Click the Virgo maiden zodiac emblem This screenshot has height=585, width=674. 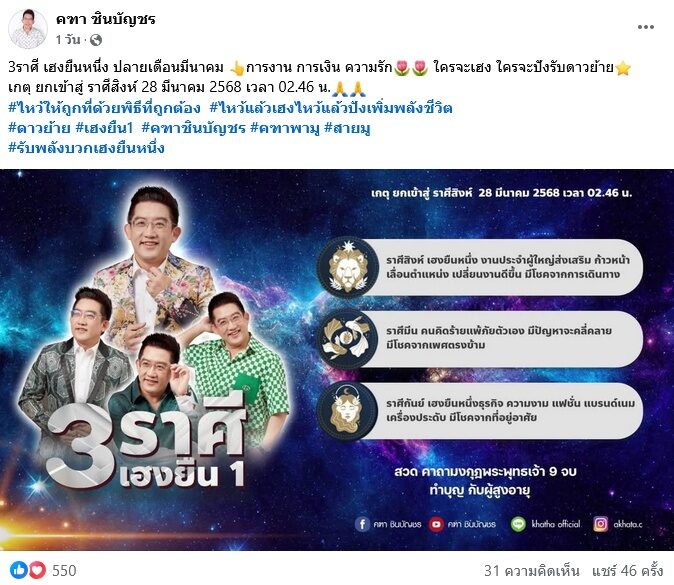347,411
